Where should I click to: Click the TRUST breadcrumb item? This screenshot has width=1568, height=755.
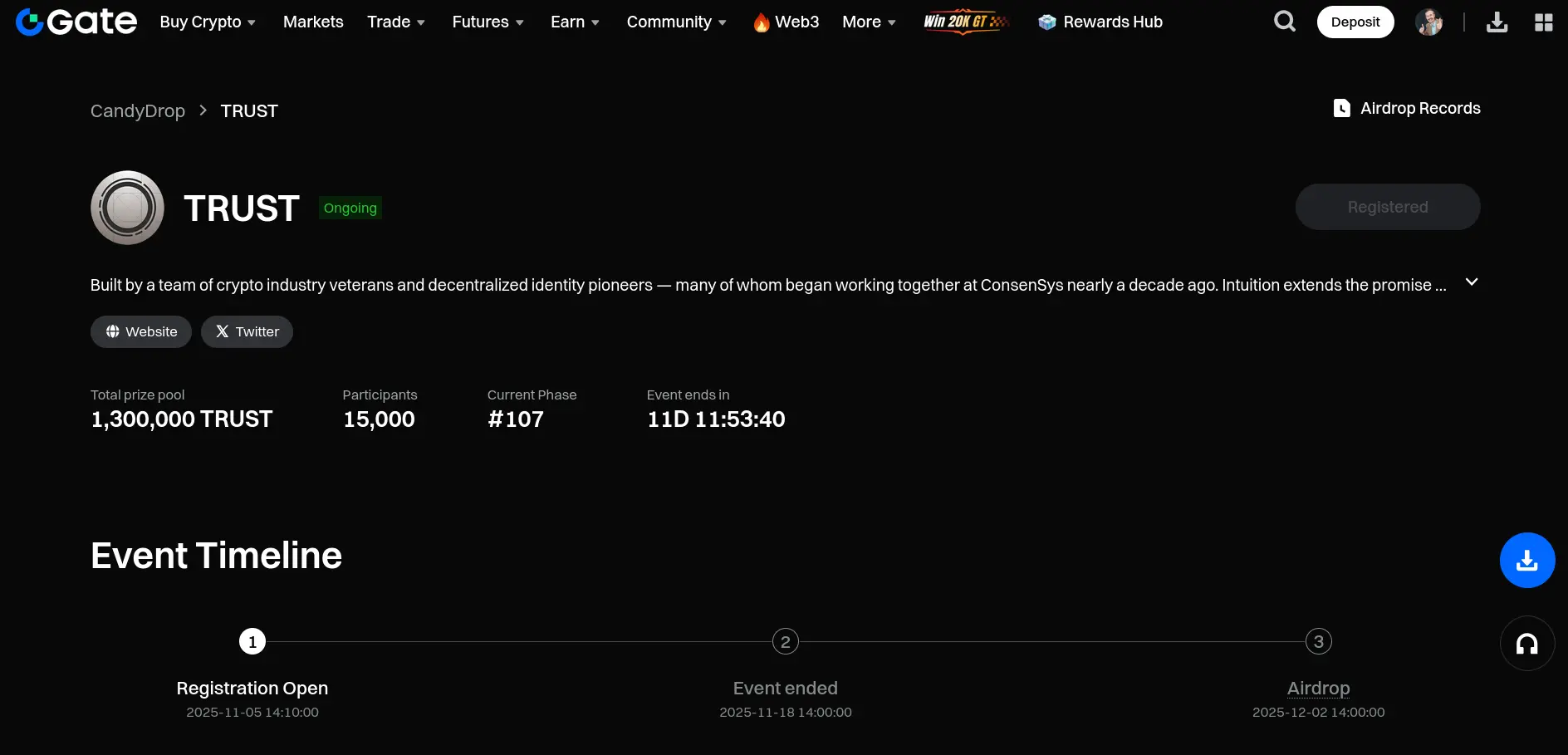click(x=249, y=111)
